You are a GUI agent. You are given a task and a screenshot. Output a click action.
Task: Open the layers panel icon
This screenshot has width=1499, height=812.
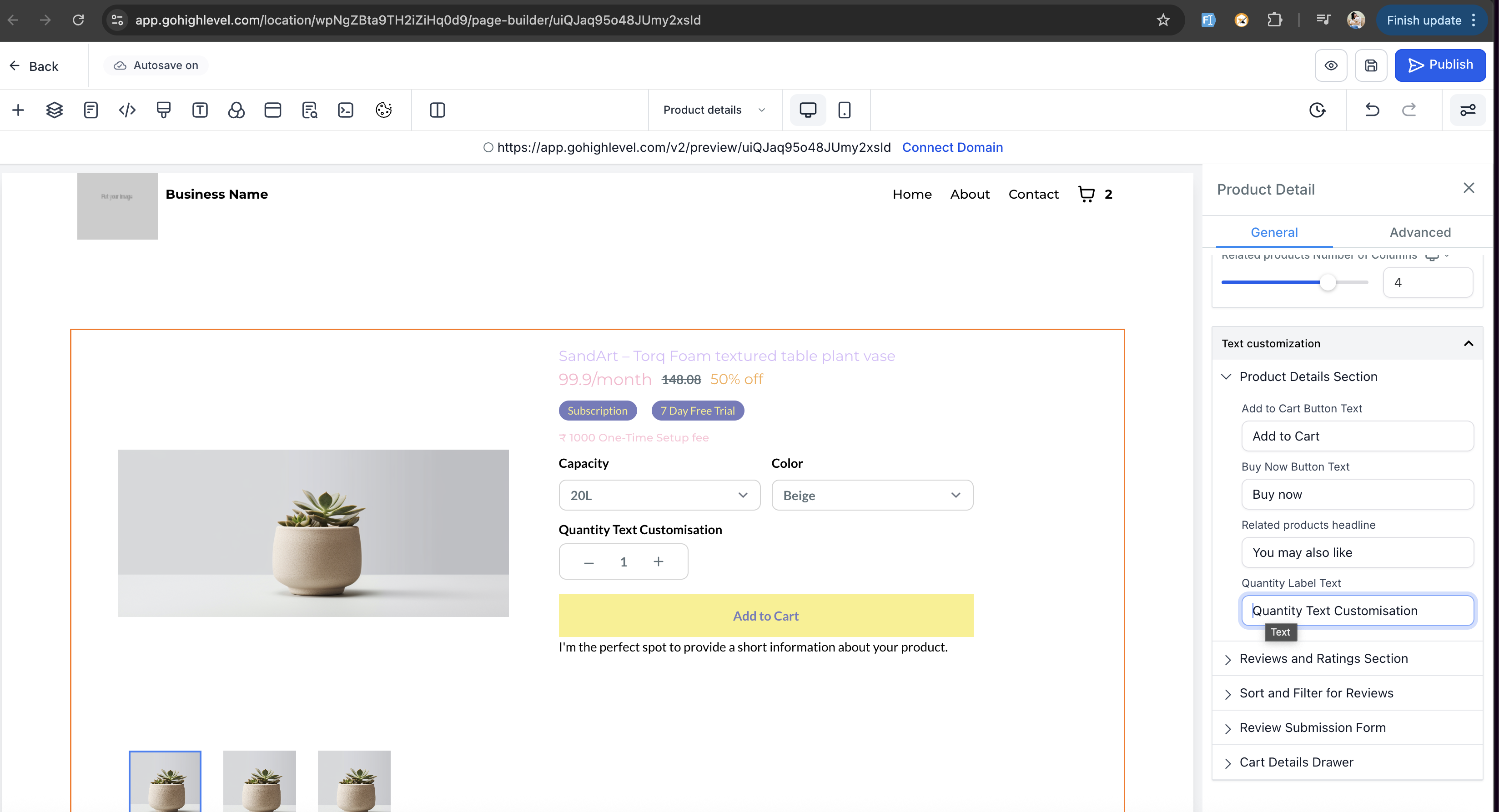[54, 110]
